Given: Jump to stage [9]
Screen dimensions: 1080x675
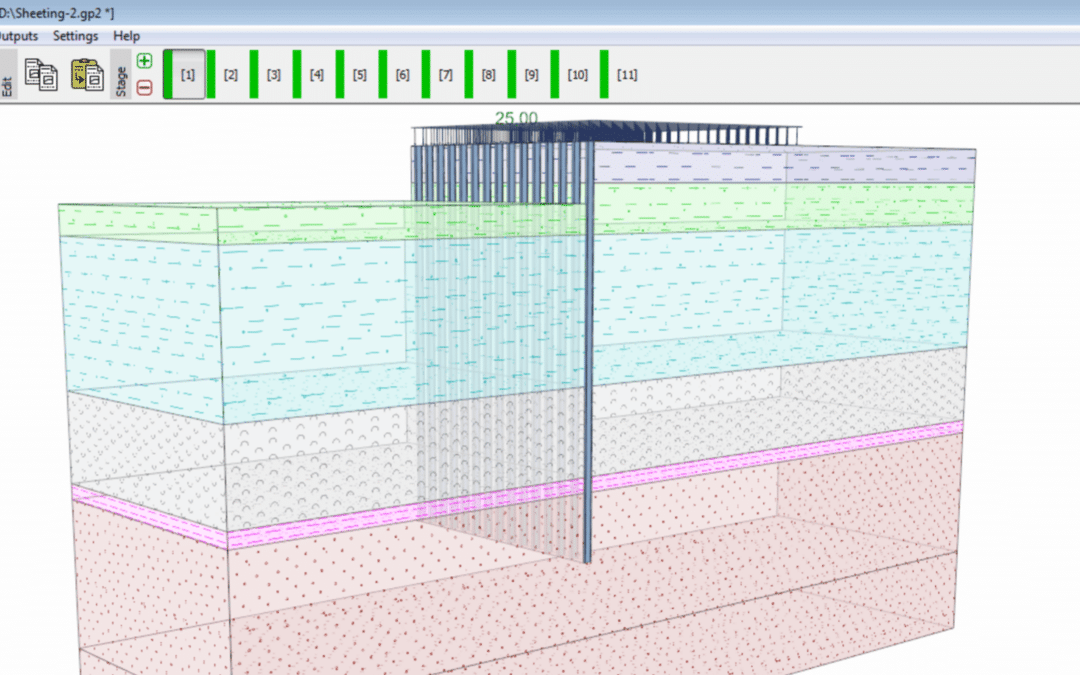Looking at the screenshot, I should click(531, 75).
